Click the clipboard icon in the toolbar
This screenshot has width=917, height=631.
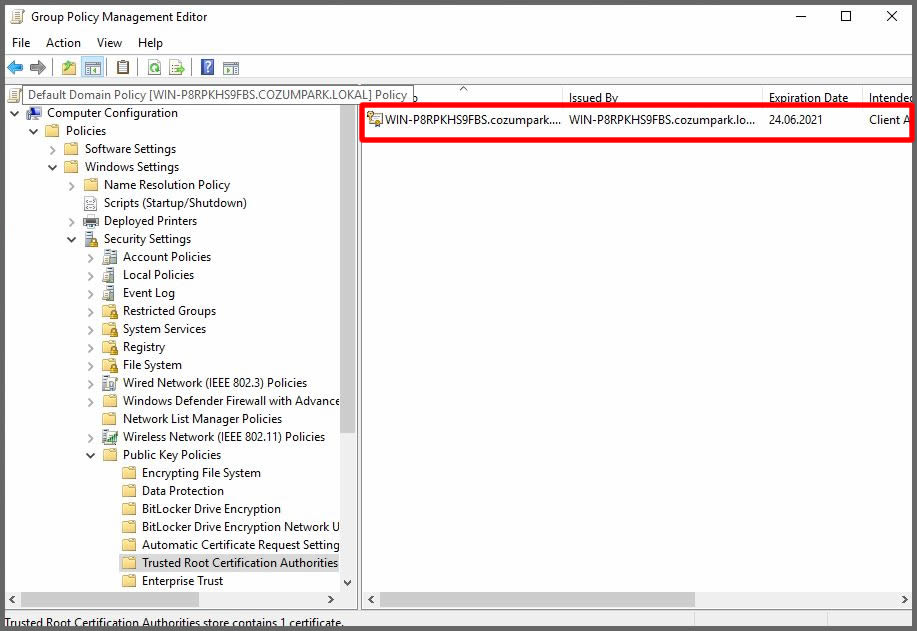tap(123, 68)
